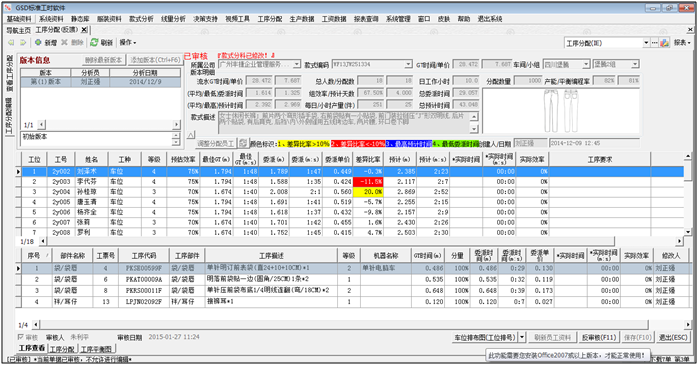Click the 新增 add icon in toolbar
The height and width of the screenshot is (365, 699).
38,43
